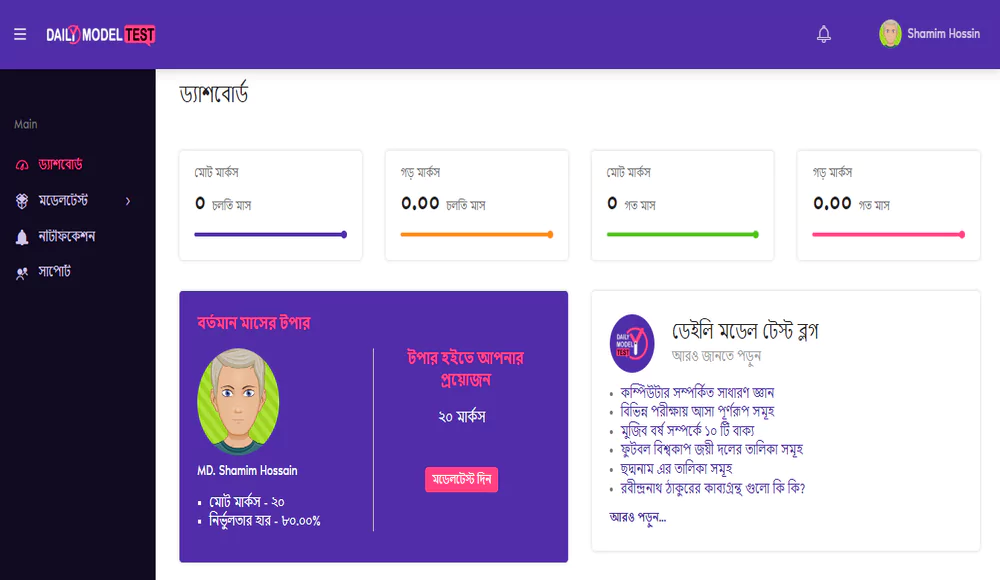Open সাপোর্ট in the sidebar
The width and height of the screenshot is (1000, 580).
pos(54,271)
